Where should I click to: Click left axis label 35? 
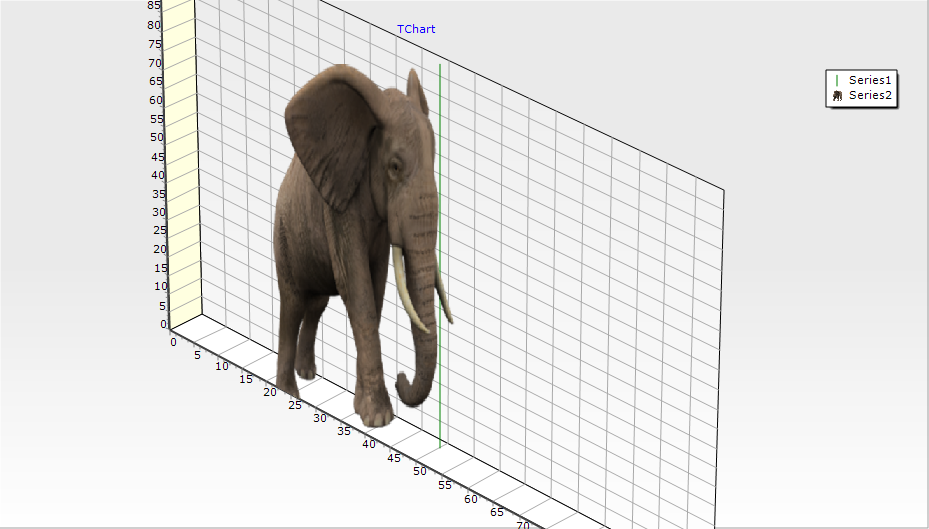pos(159,194)
